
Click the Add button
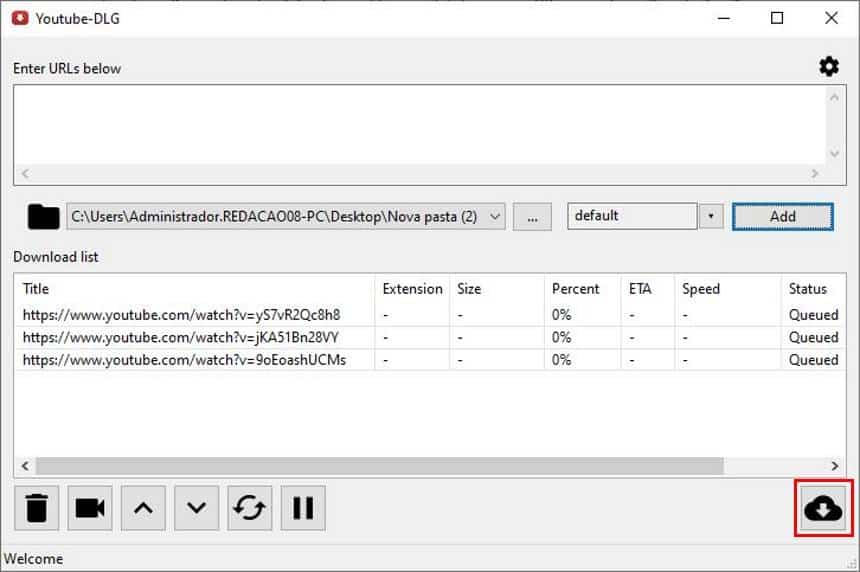click(x=783, y=217)
